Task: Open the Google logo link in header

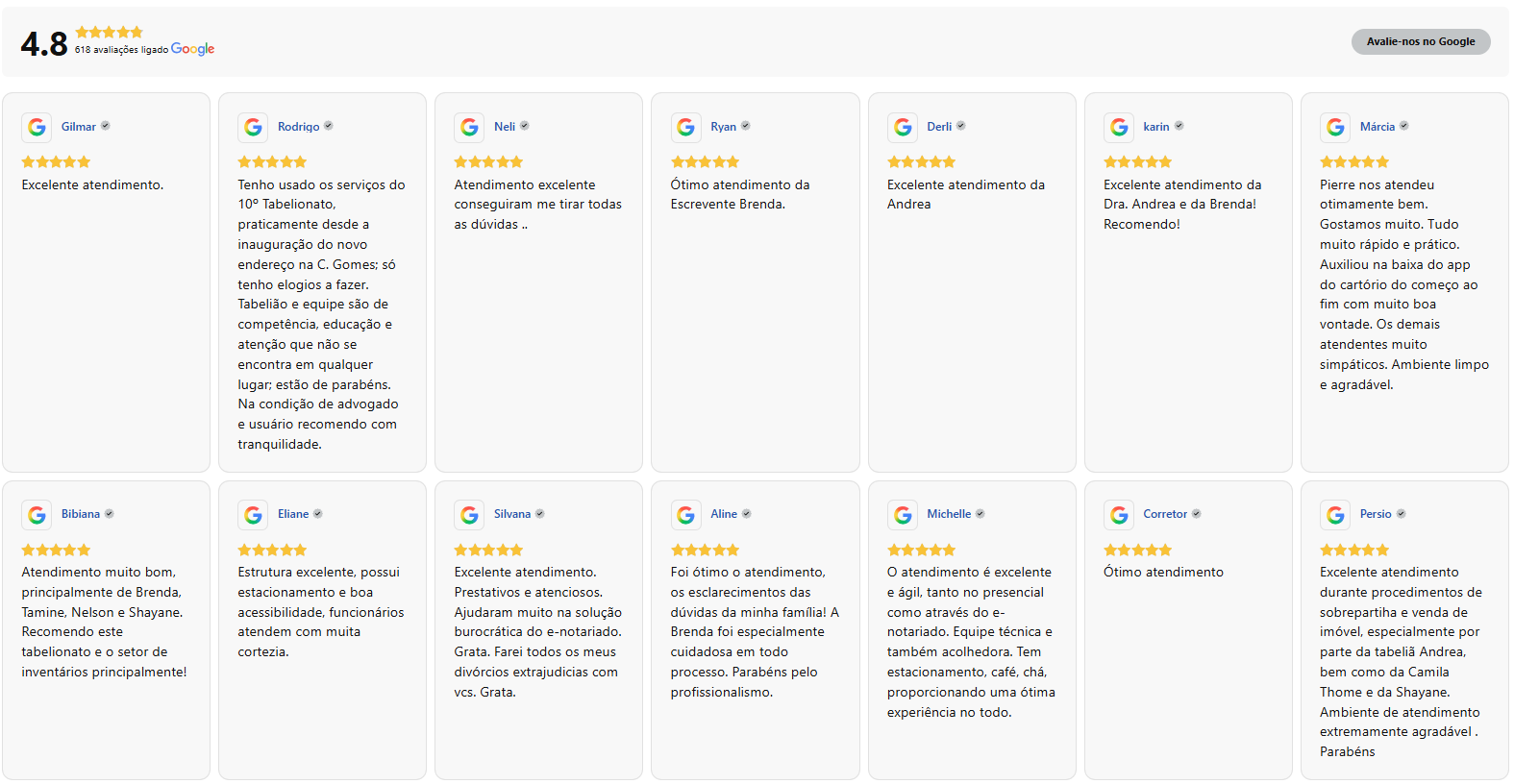Action: (192, 49)
